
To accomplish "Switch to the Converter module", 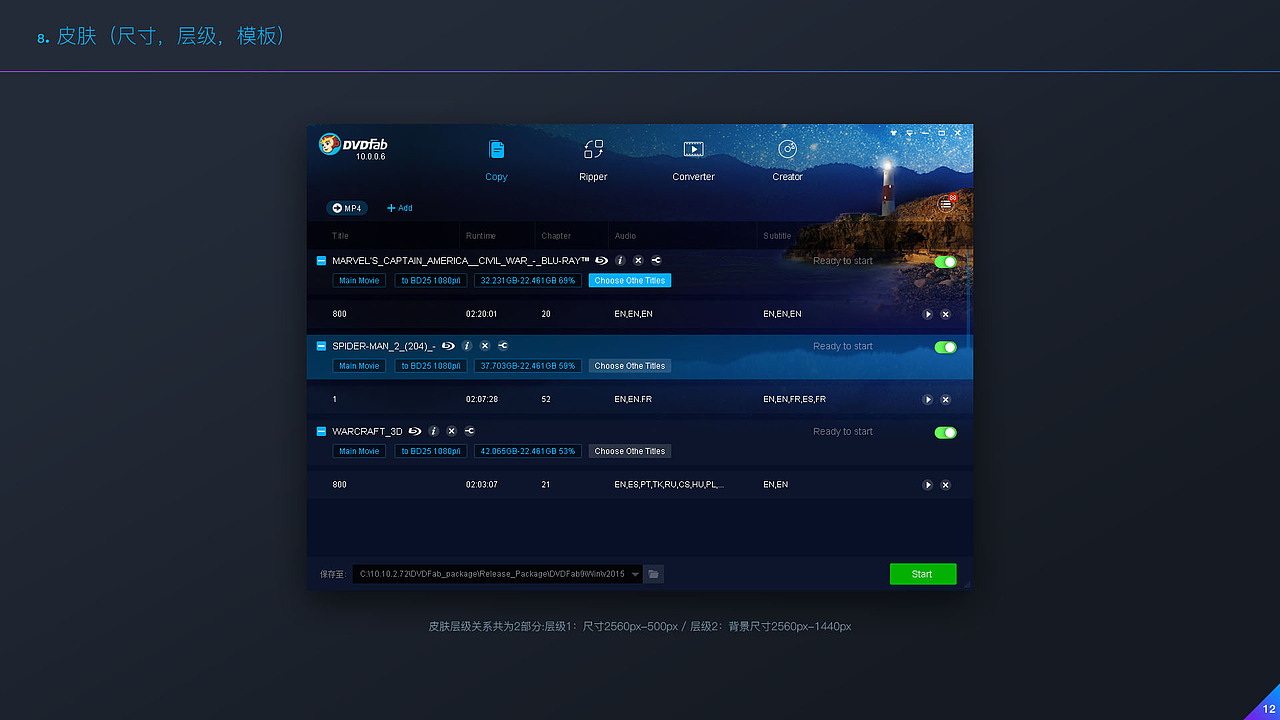I will (x=693, y=160).
